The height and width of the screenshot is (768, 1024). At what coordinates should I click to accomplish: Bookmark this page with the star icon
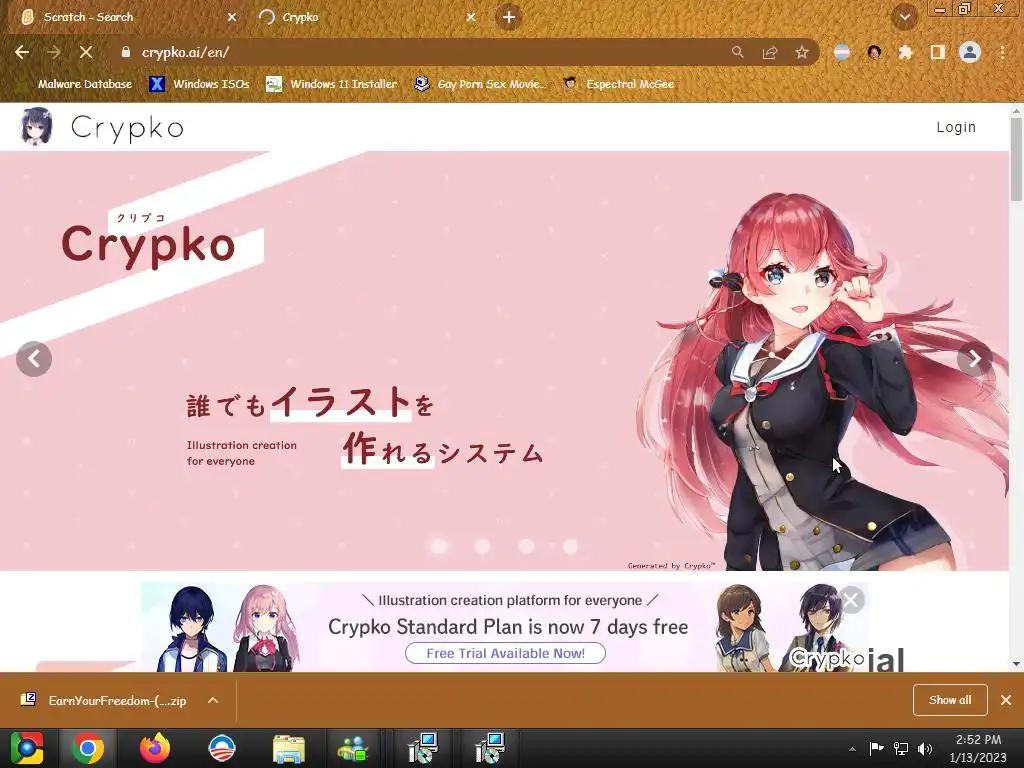point(802,52)
